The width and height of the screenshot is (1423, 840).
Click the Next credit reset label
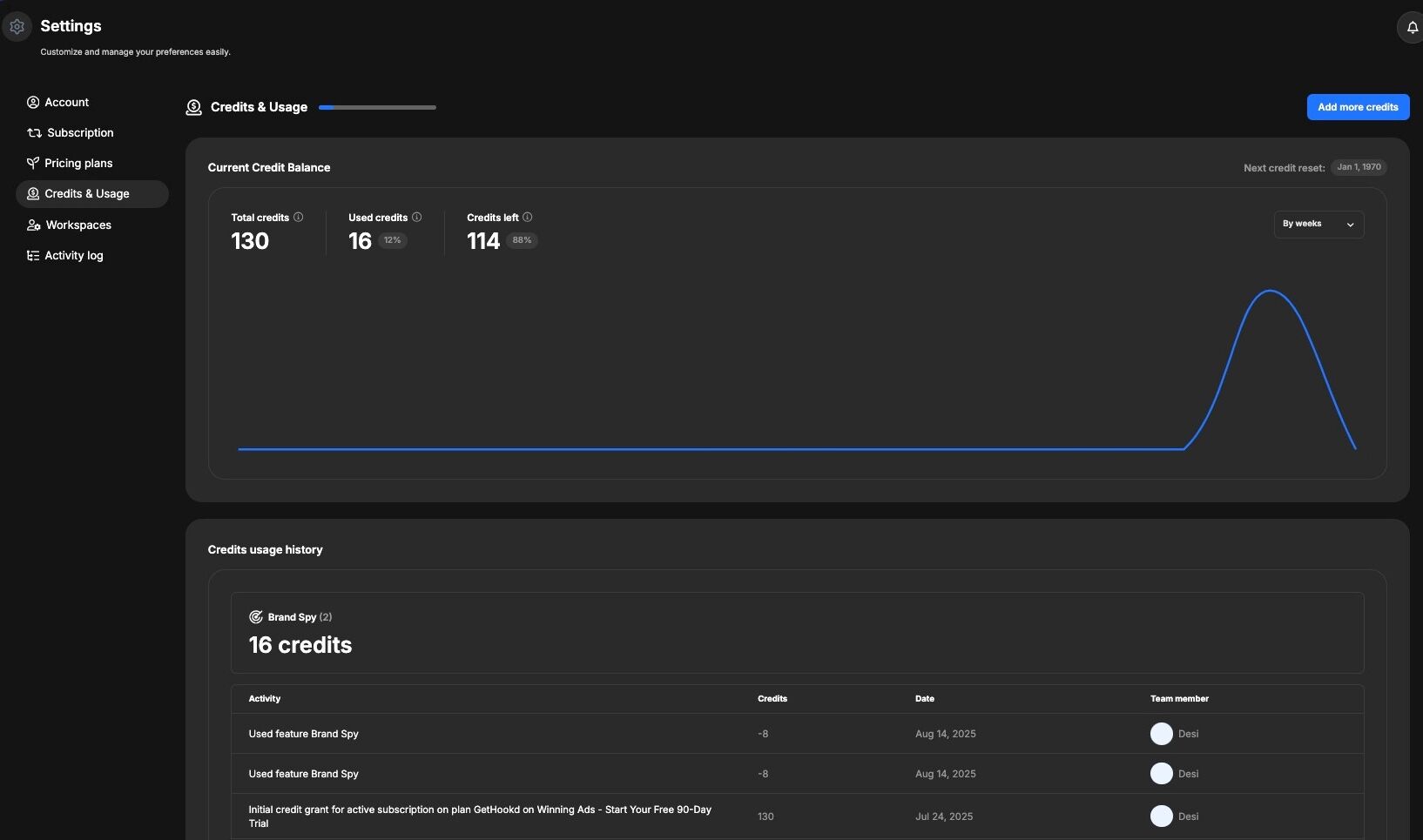1284,168
